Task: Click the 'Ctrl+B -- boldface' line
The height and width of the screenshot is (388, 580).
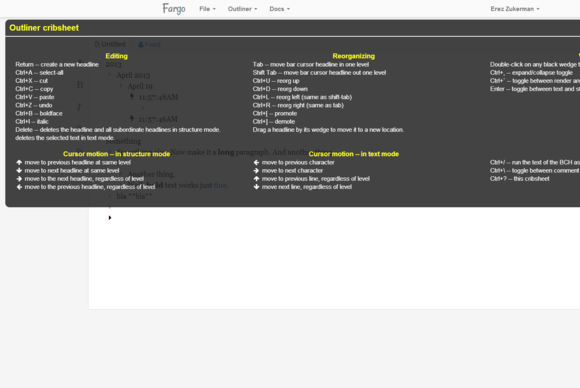Action: pyautogui.click(x=39, y=113)
